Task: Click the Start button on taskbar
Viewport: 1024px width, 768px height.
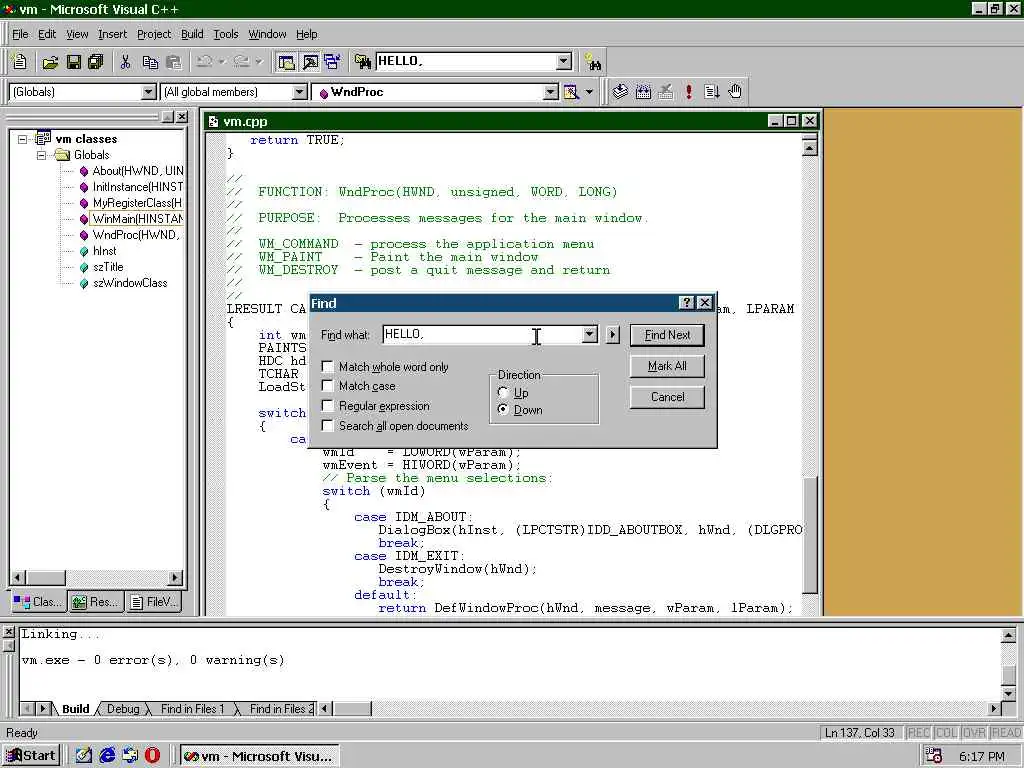Action: (31, 756)
